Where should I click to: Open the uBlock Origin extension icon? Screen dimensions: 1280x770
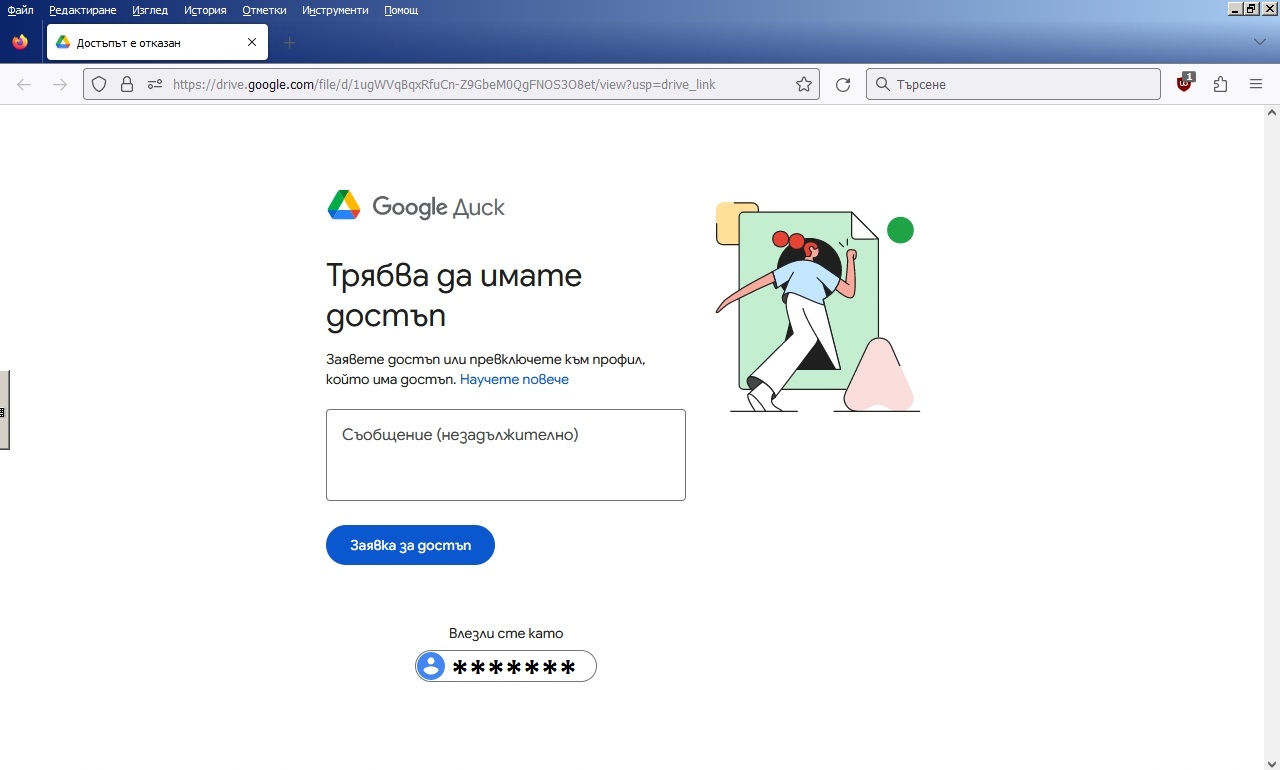coord(1185,84)
